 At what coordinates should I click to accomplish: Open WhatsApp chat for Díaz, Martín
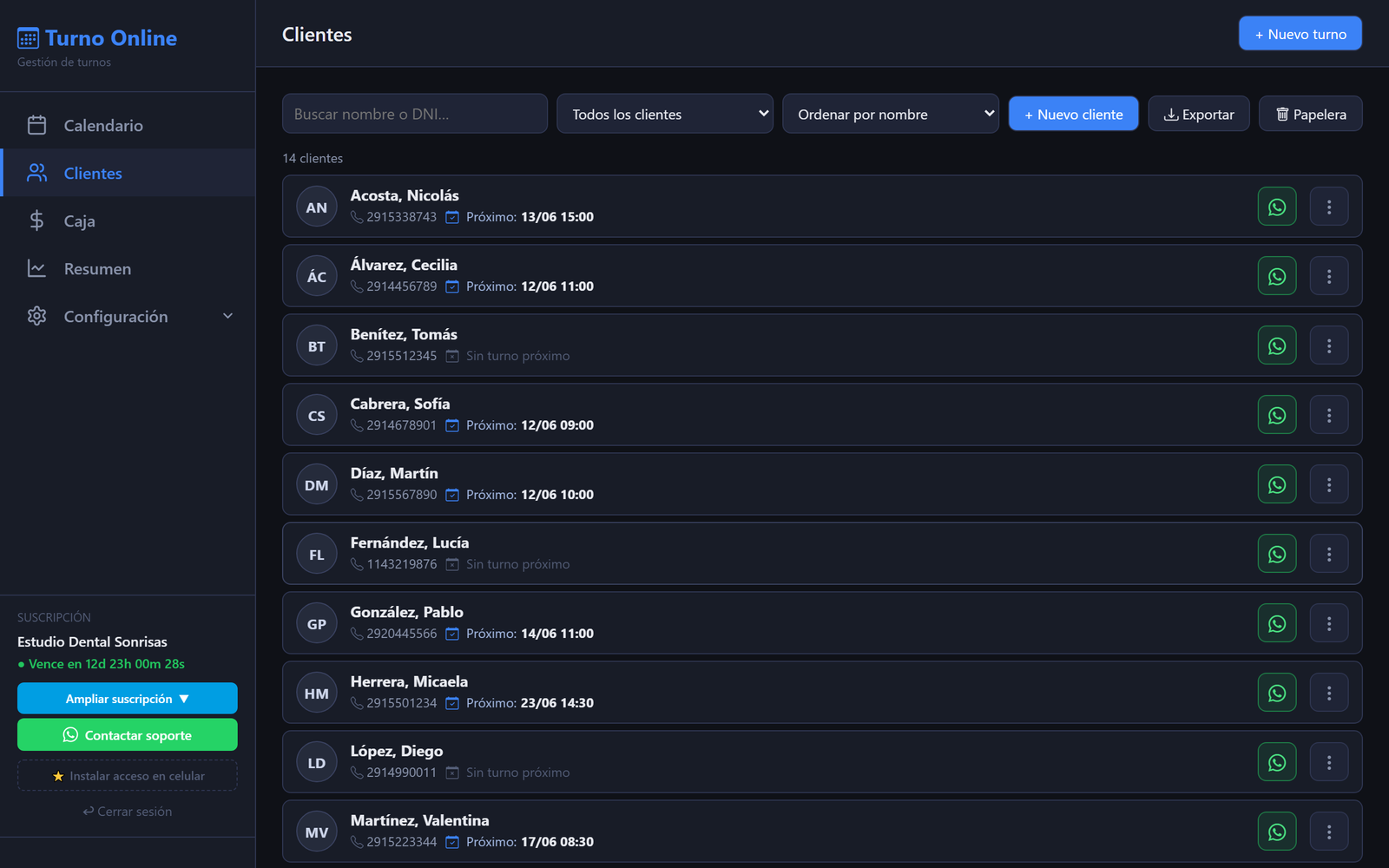pyautogui.click(x=1277, y=484)
